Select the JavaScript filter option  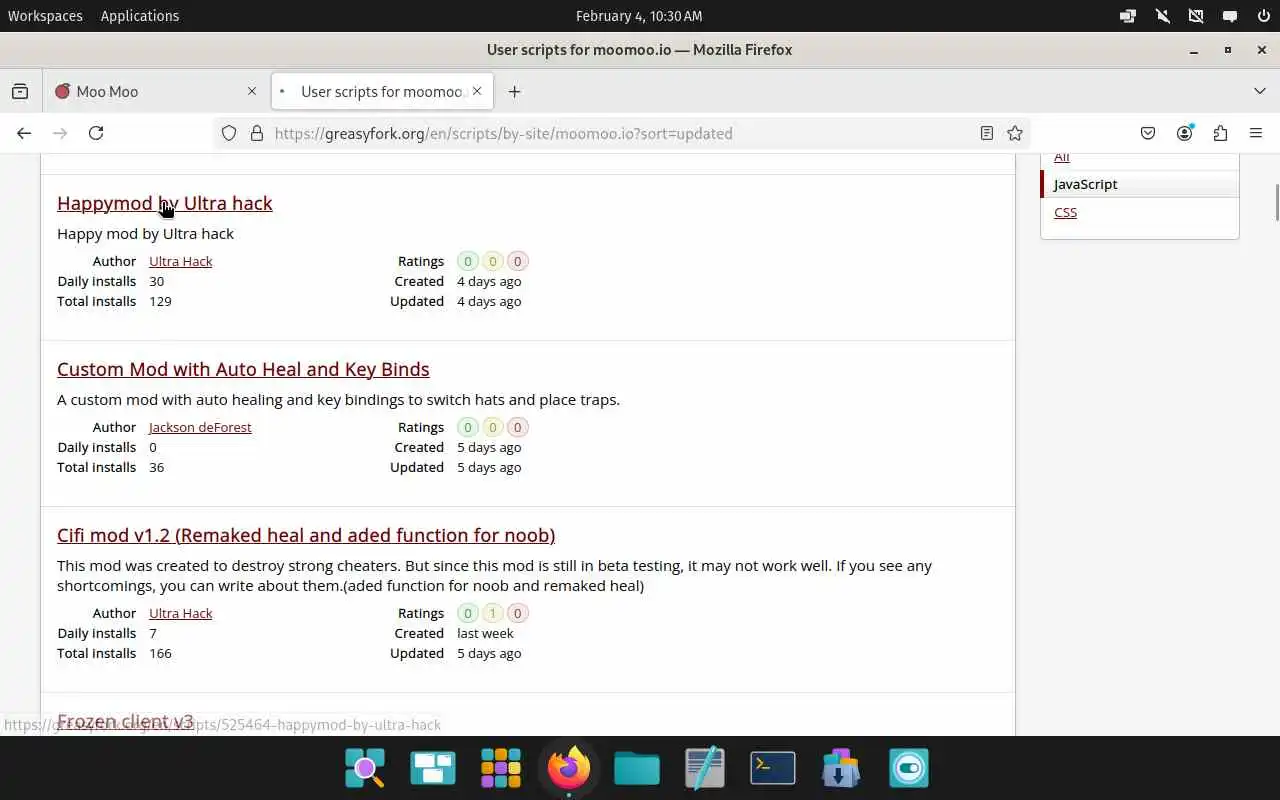tap(1140, 184)
